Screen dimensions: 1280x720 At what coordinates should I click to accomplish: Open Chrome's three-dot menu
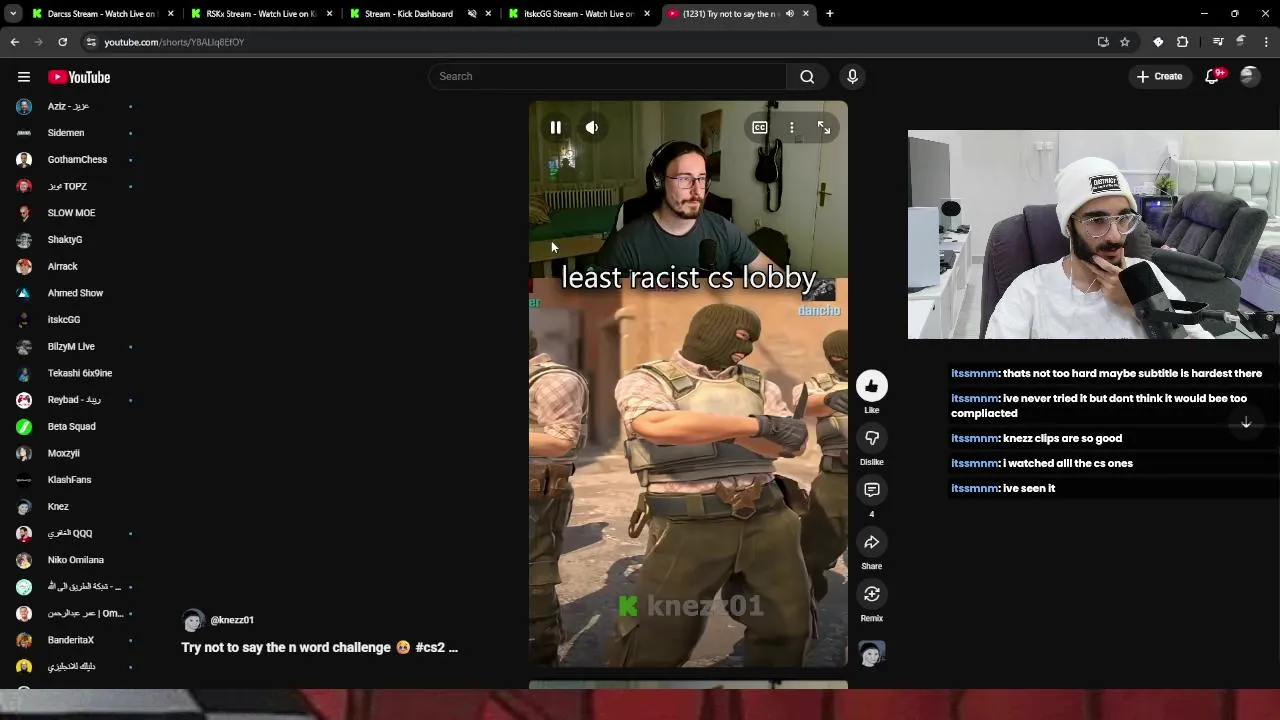click(1267, 42)
